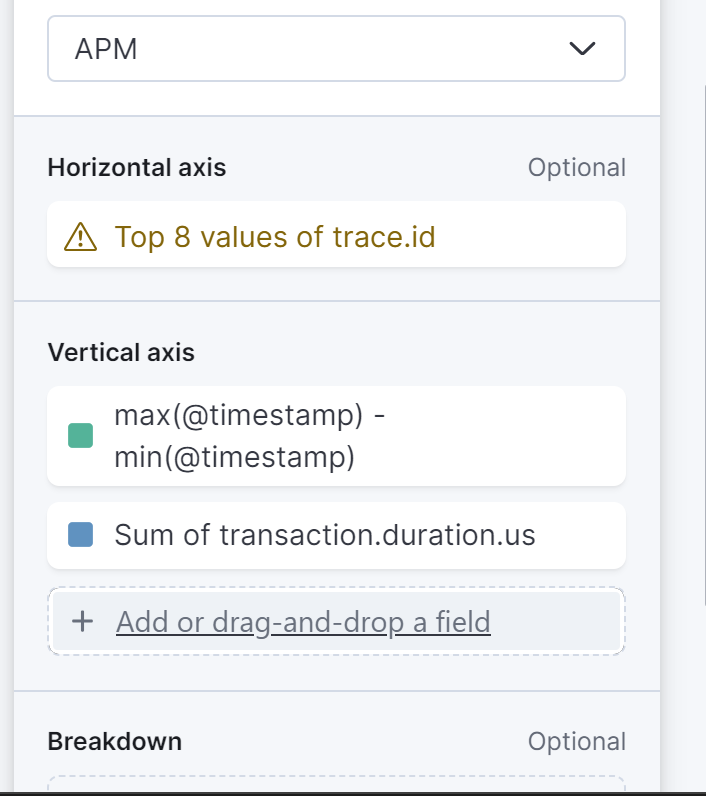Open Top 8 values of trace.id settings
This screenshot has height=796, width=706.
[x=275, y=237]
